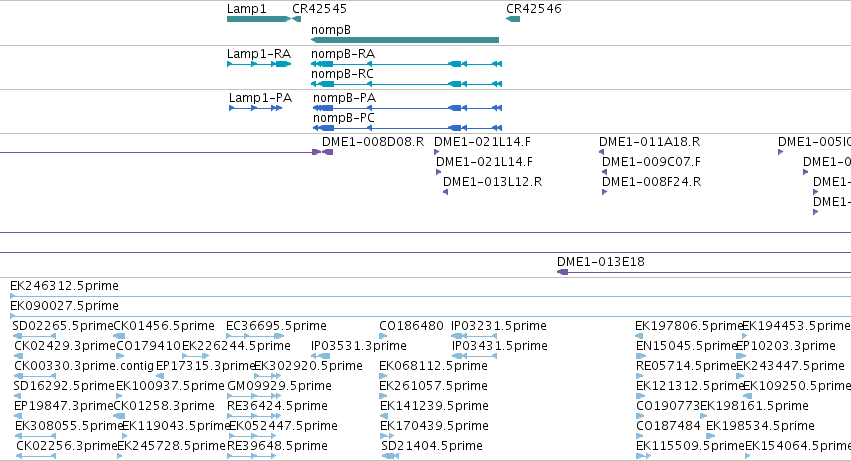The width and height of the screenshot is (851, 461).
Task: Click the DME1-011A18.R feature
Action: pos(601,152)
